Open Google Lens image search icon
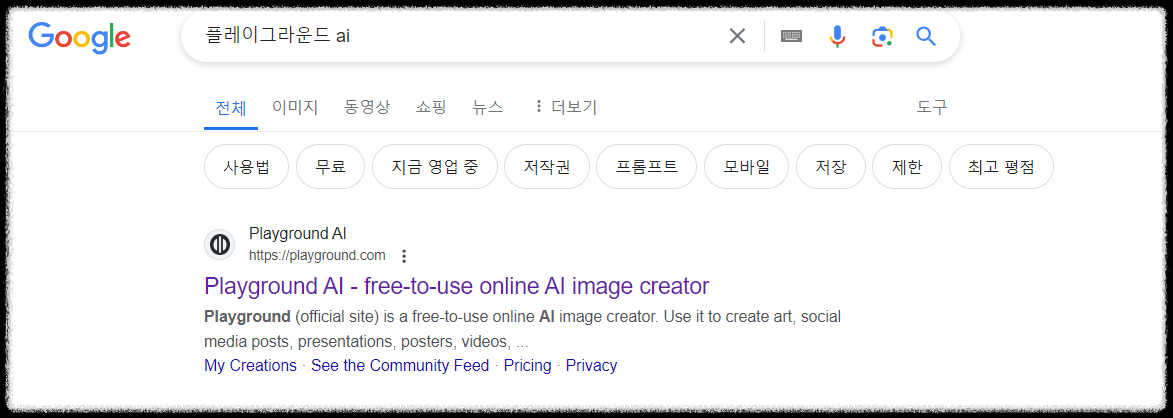 (x=882, y=36)
